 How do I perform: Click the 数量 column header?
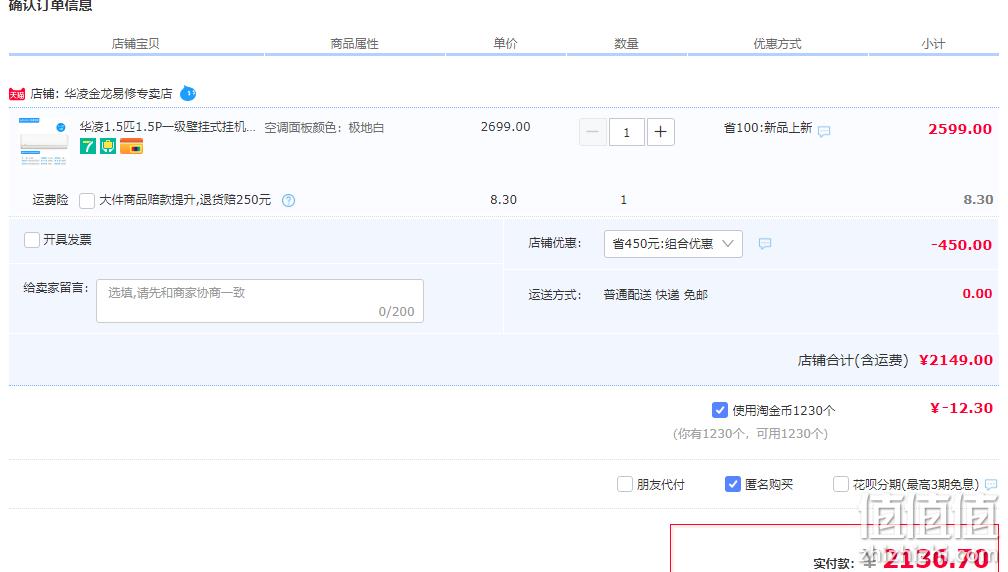(x=626, y=44)
